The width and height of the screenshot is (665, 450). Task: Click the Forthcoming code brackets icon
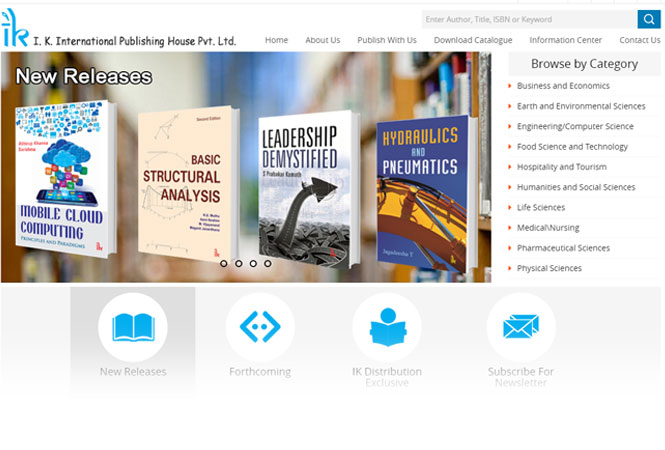260,327
